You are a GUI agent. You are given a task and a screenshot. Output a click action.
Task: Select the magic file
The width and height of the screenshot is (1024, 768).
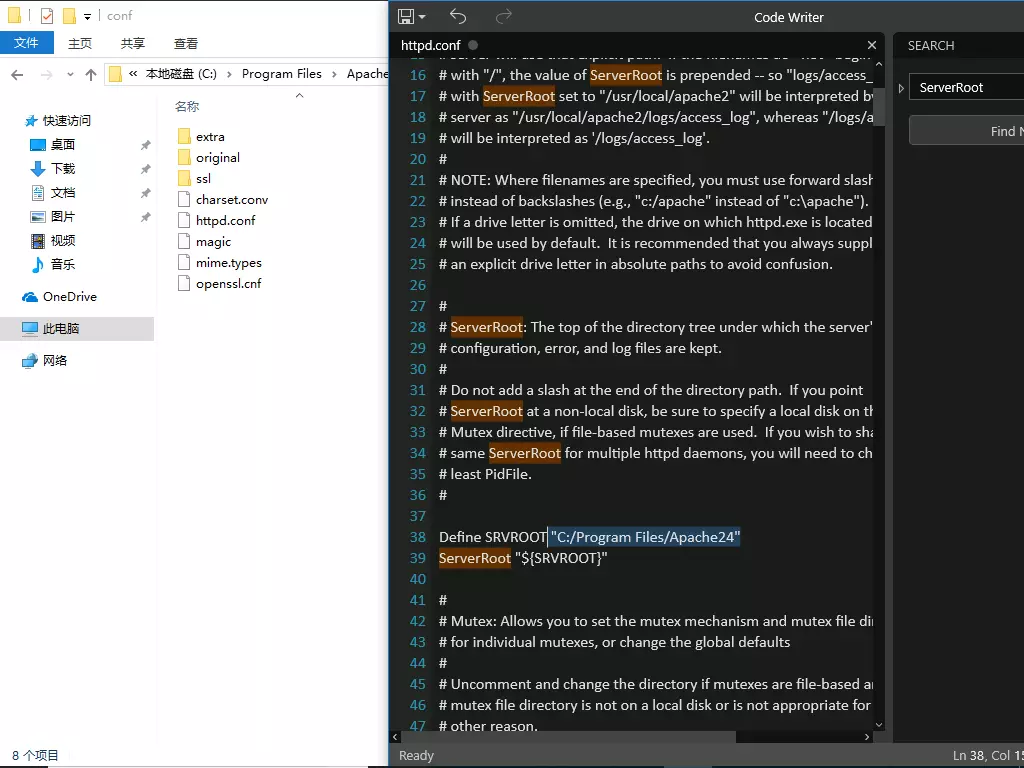tap(214, 242)
